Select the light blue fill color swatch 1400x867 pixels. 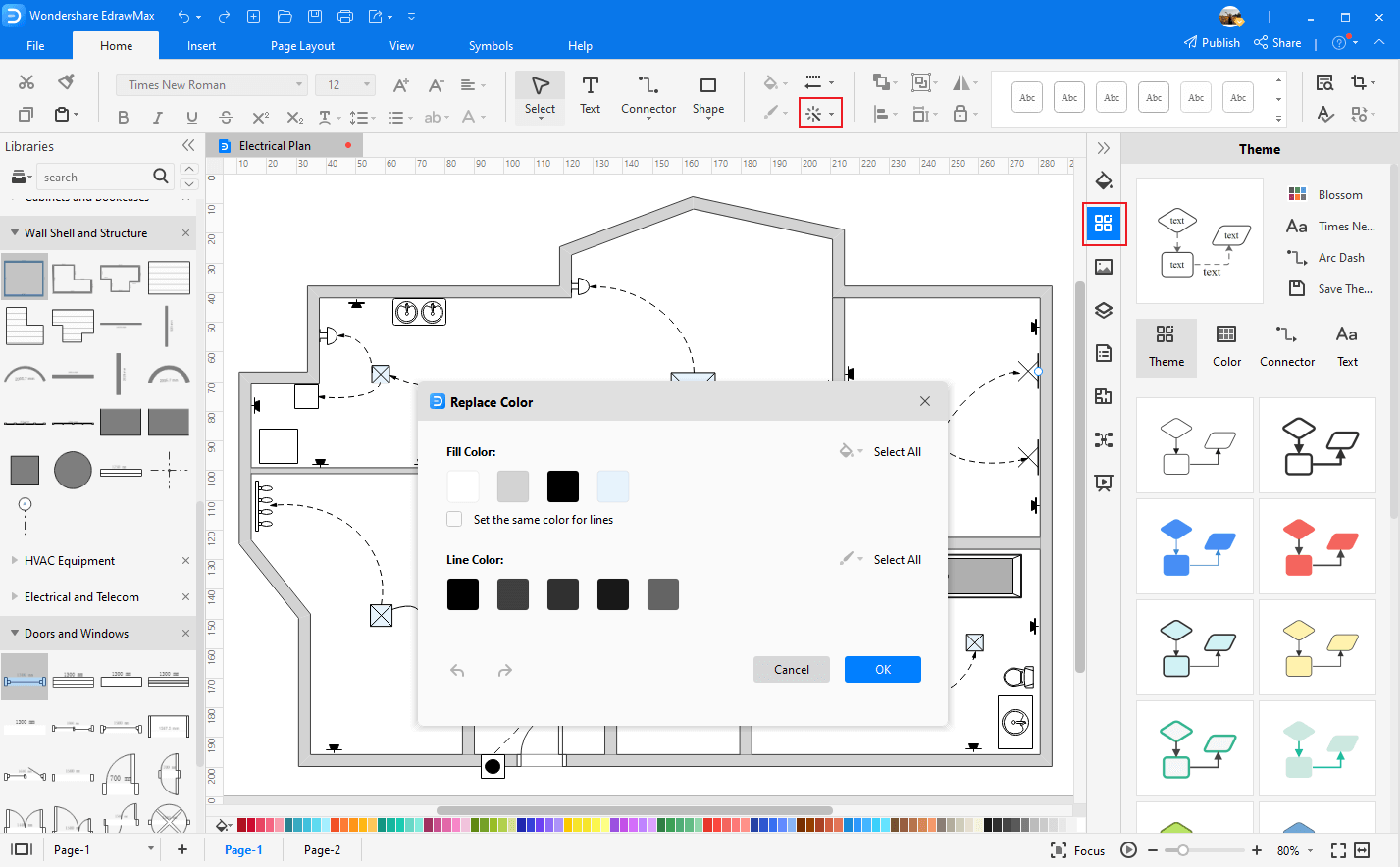pyautogui.click(x=613, y=485)
